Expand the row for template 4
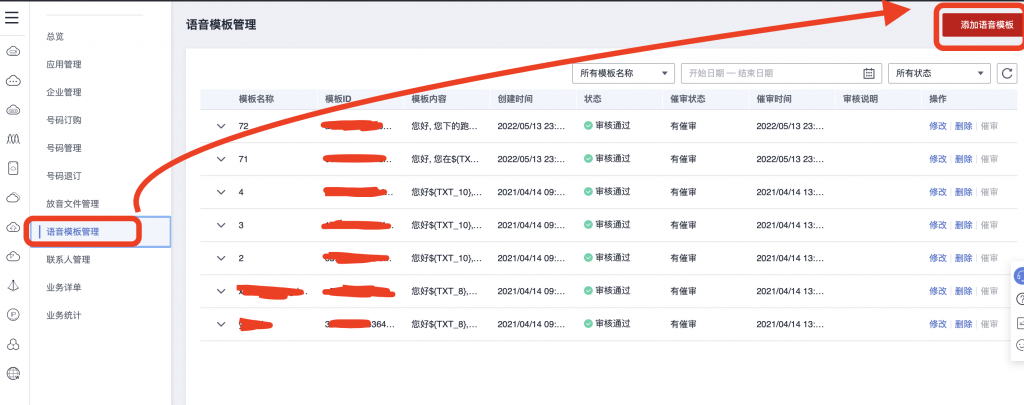The image size is (1024, 405). click(221, 192)
